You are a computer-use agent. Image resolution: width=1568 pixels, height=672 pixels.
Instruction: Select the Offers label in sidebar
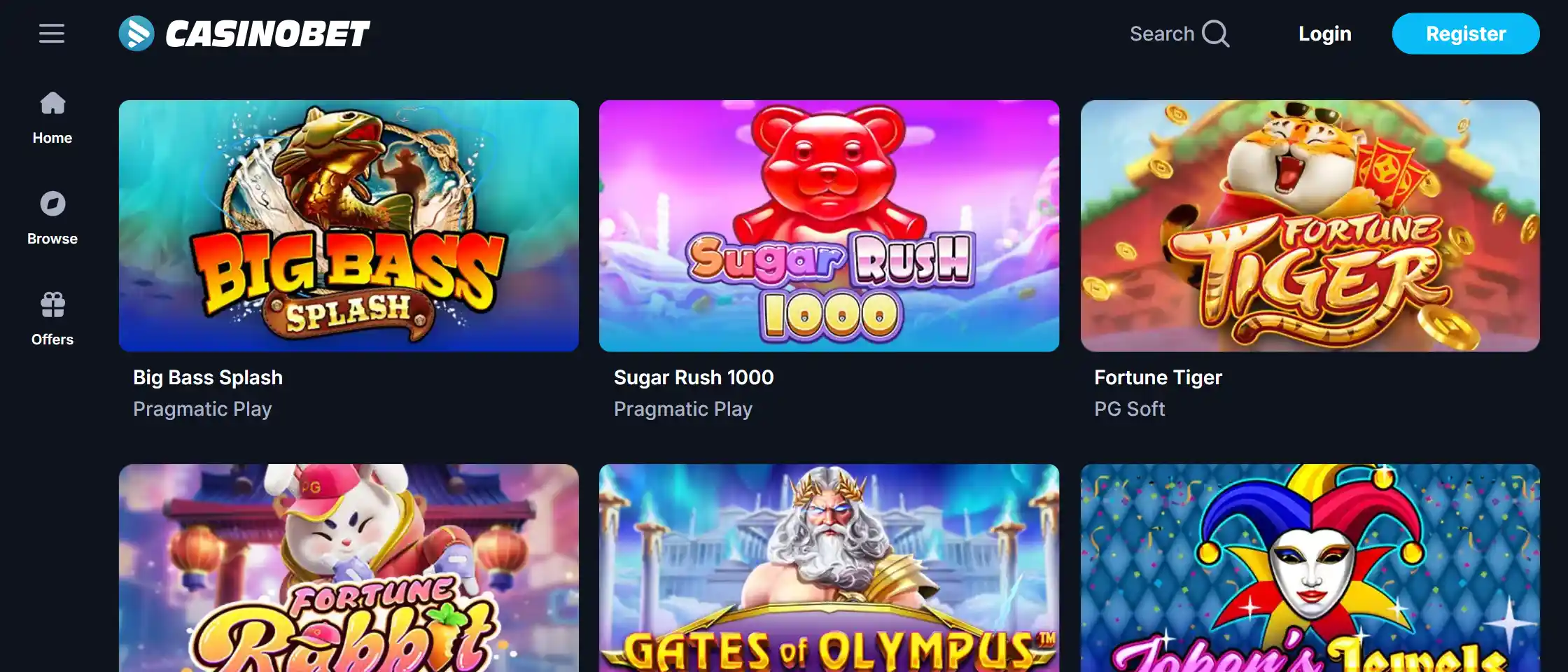tap(52, 339)
